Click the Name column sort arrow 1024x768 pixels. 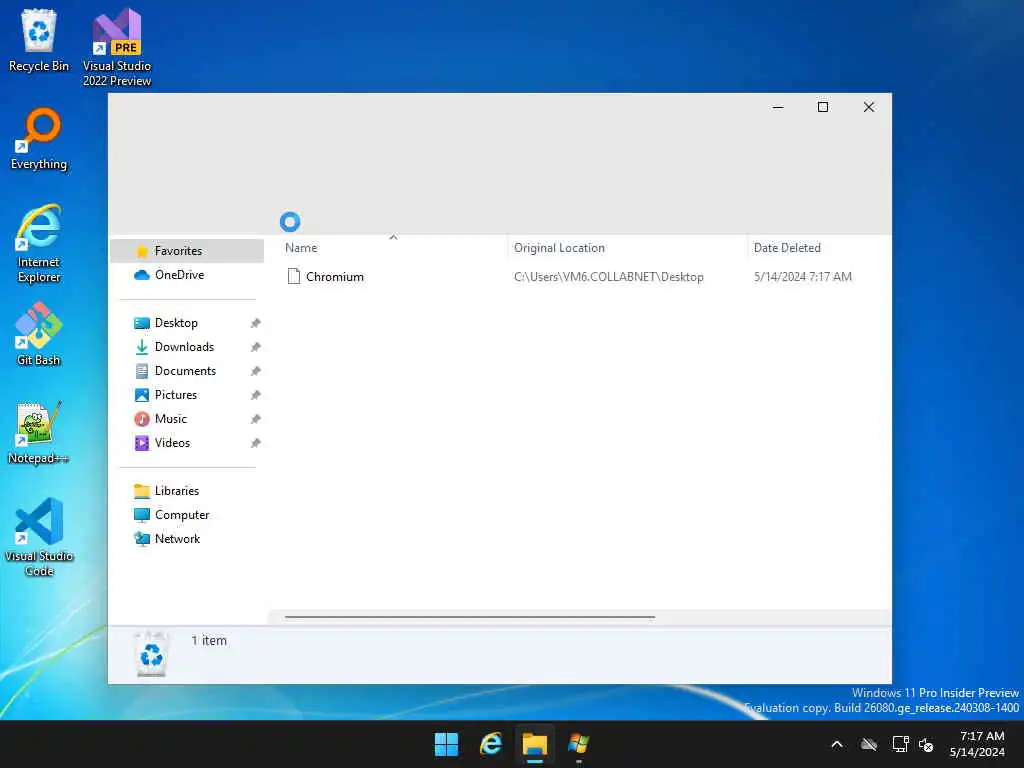tap(393, 238)
